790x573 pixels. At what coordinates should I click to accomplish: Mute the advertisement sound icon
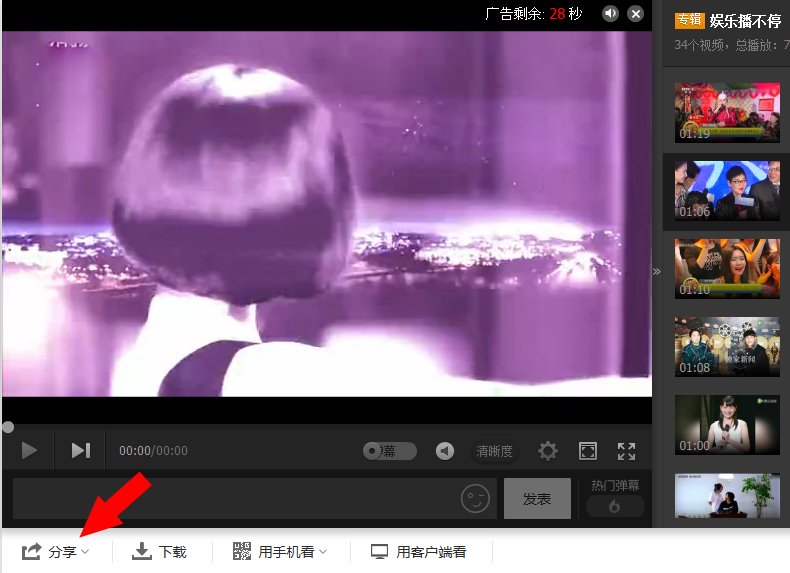(x=610, y=14)
